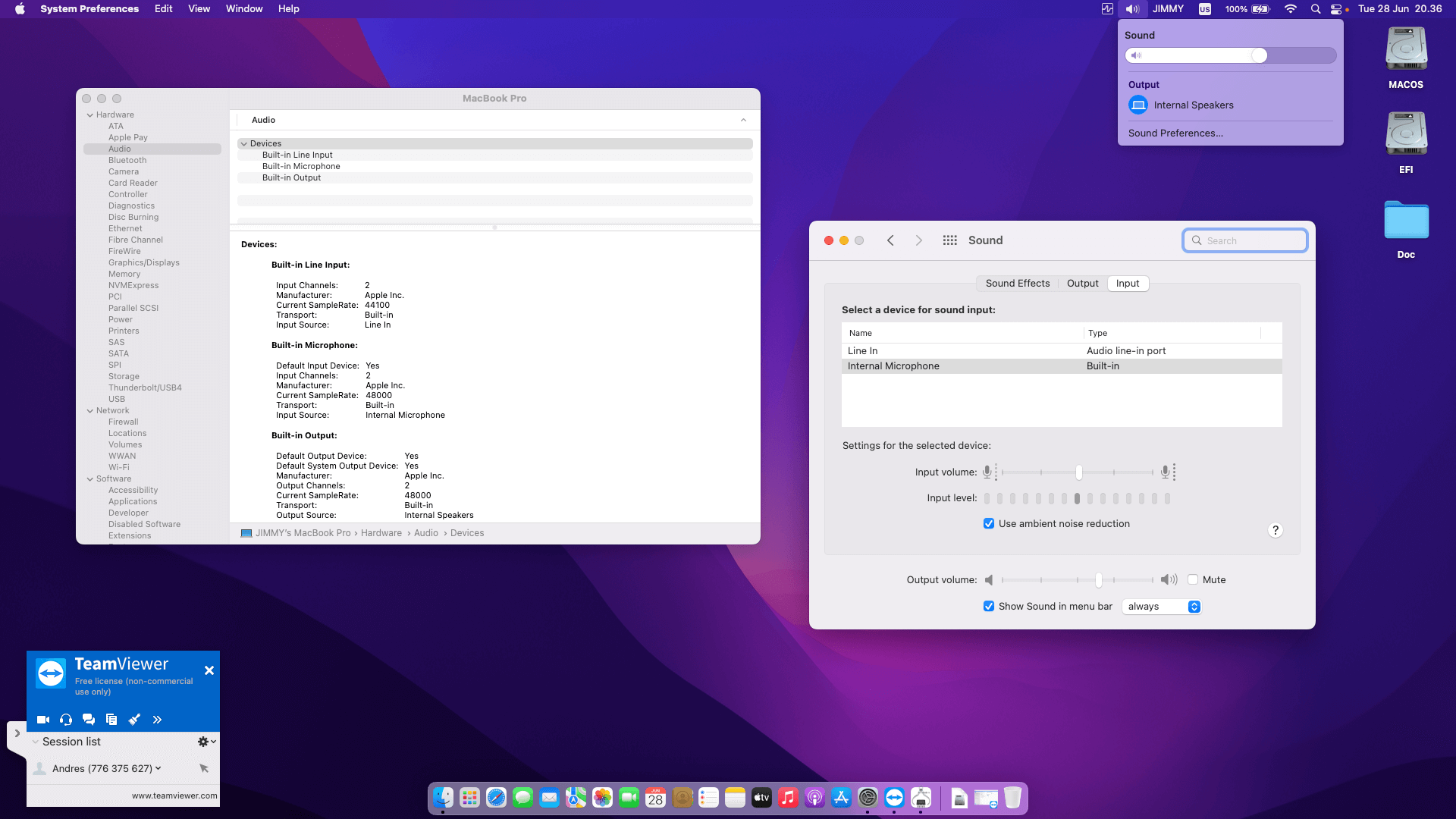Open the Trash in the Dock
Viewport: 1456px width, 819px height.
[x=1012, y=798]
